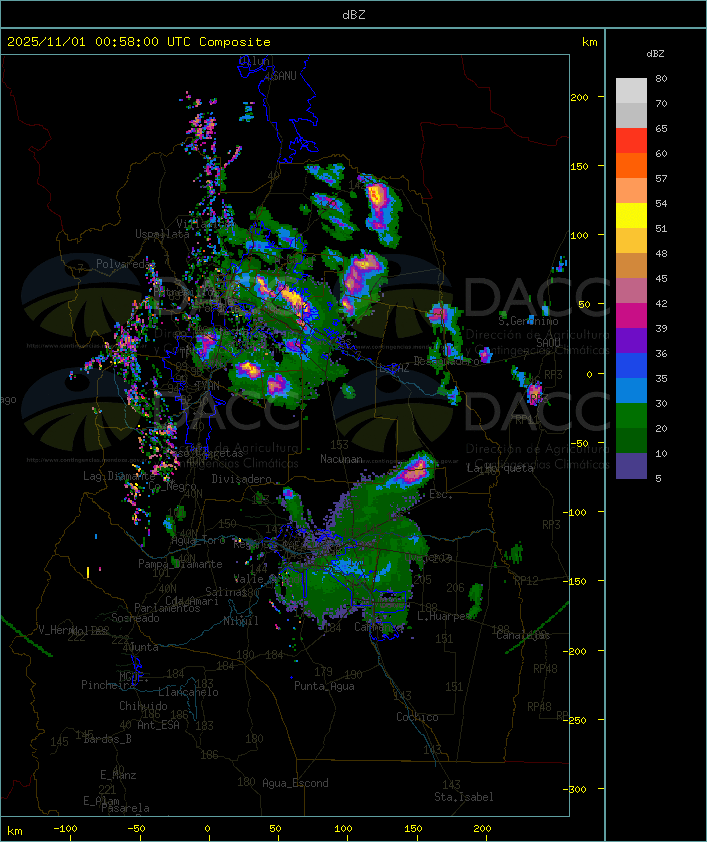707x842 pixels.
Task: Click the 'Llancanelo' map label
Action: click(188, 692)
